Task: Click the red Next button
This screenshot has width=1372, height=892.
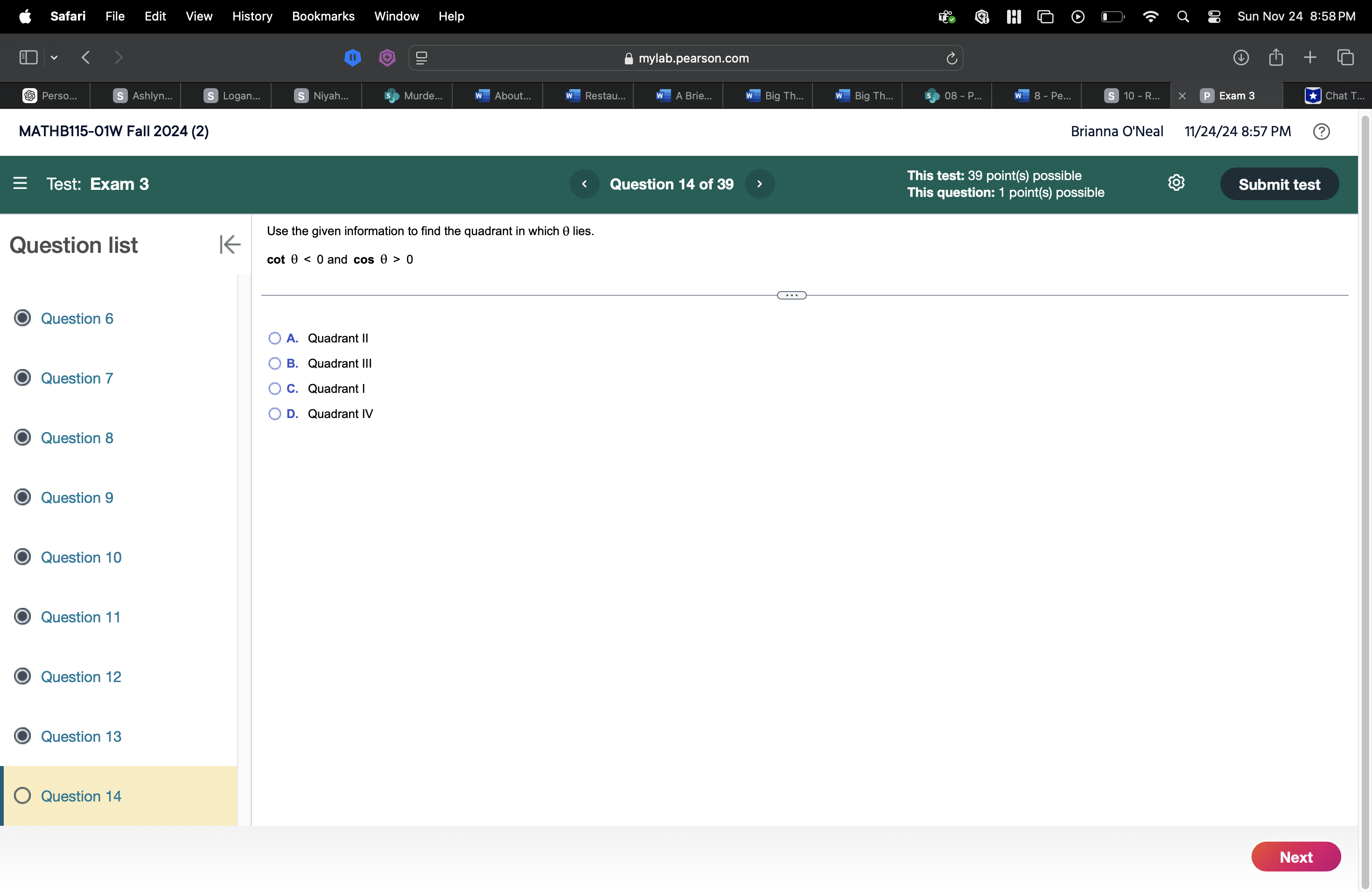Action: 1295,857
